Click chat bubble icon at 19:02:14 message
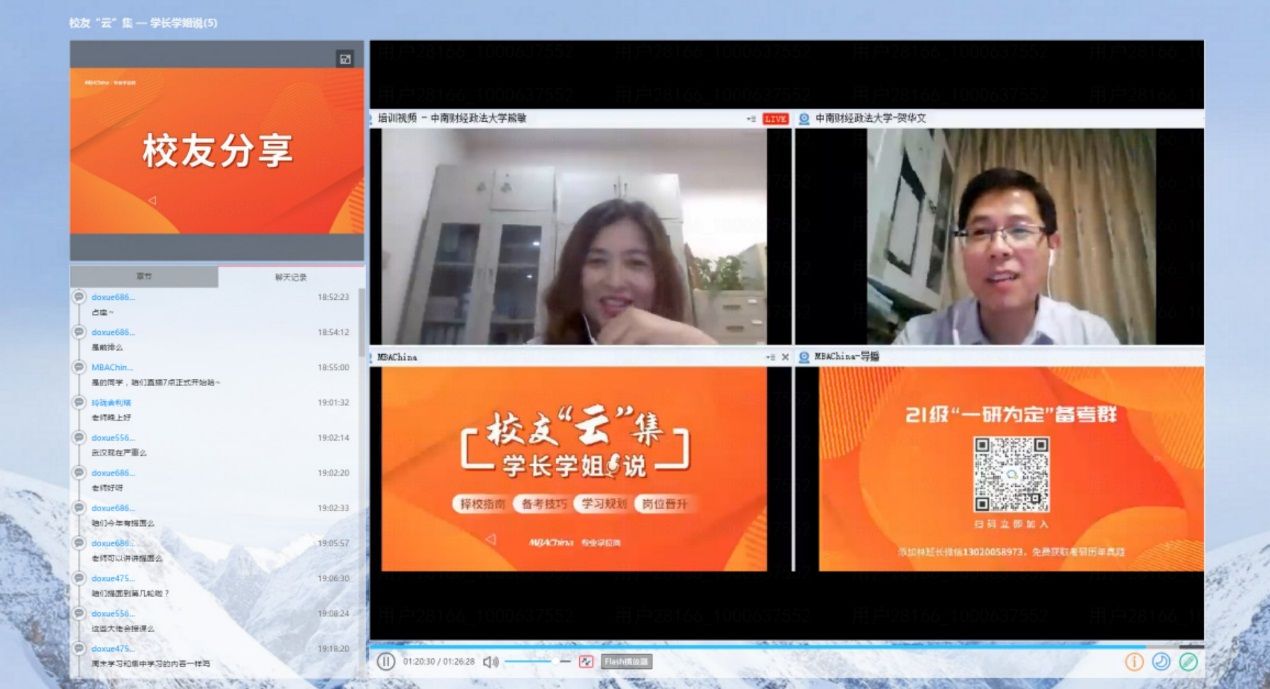Viewport: 1270px width, 689px height. click(x=79, y=437)
